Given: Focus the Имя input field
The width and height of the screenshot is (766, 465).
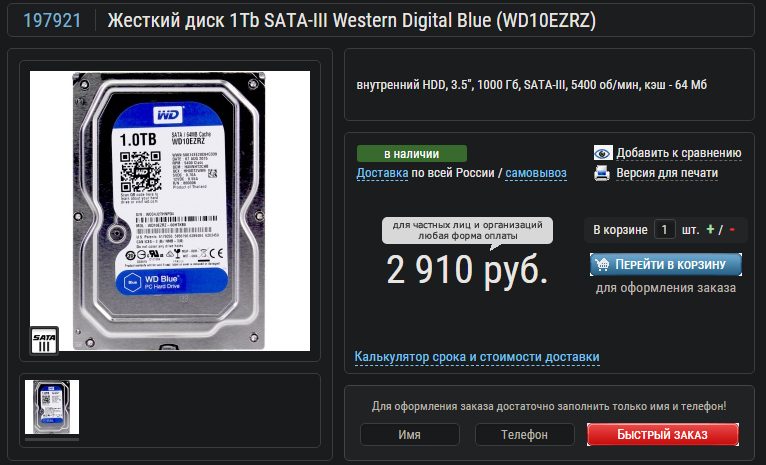Looking at the screenshot, I should [x=409, y=434].
